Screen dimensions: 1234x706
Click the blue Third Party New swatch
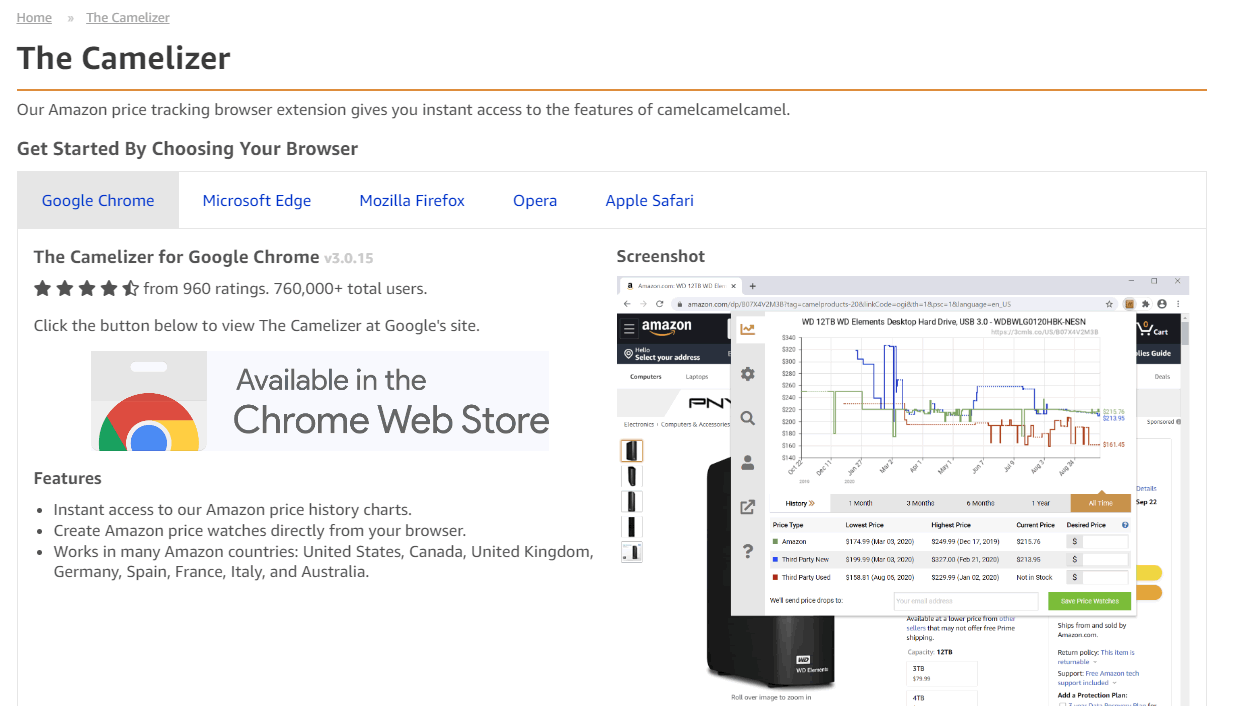[x=775, y=559]
